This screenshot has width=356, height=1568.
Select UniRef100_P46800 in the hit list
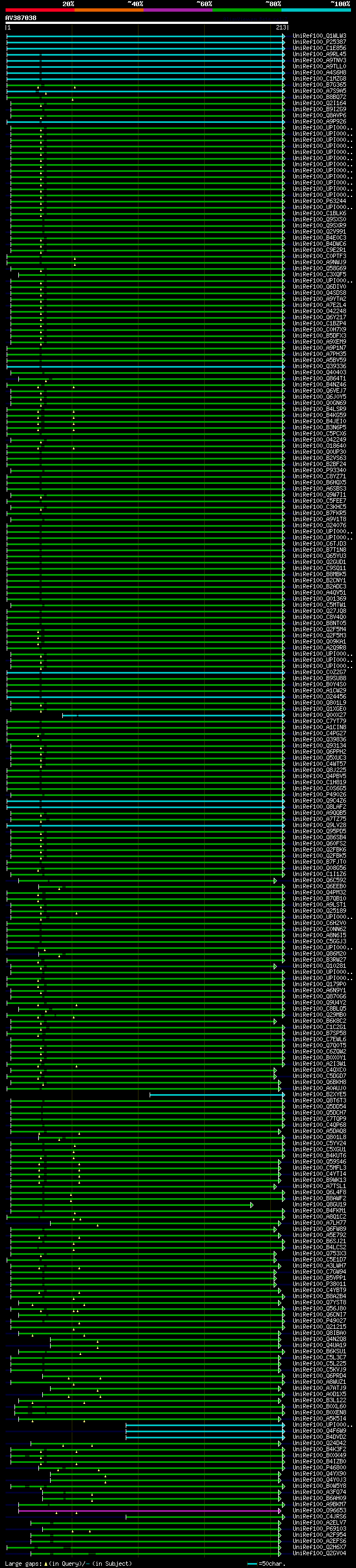click(319, 1467)
